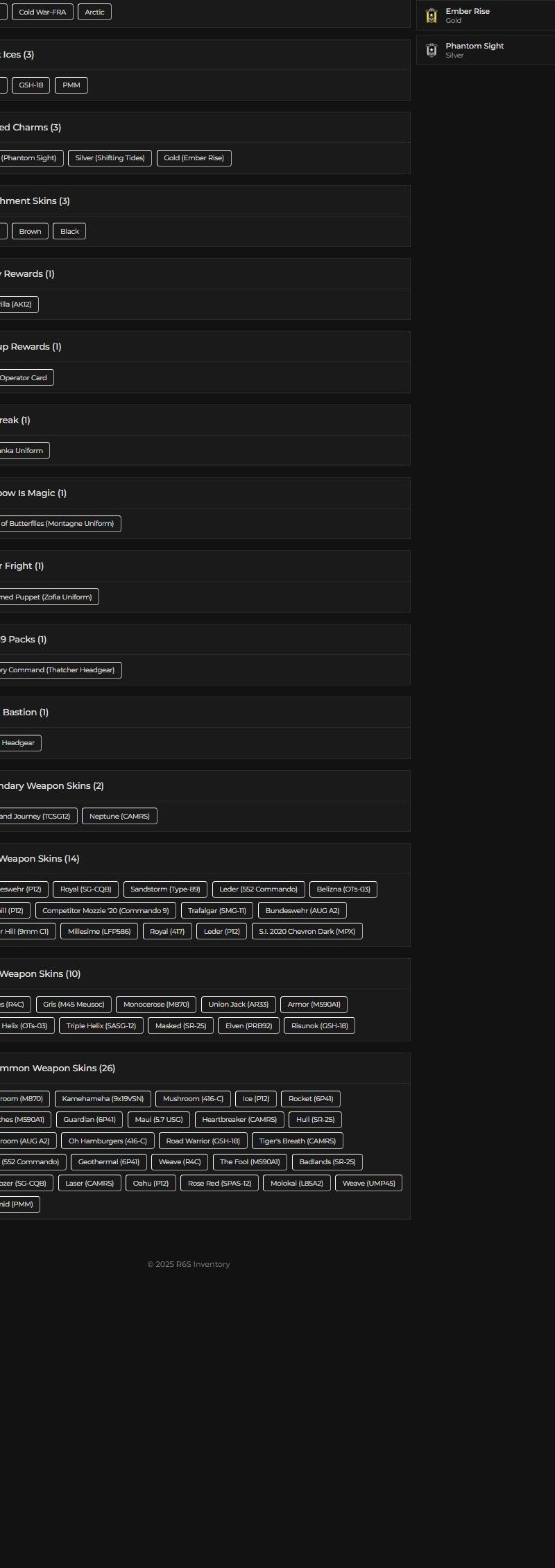Click the Maui (5.7 USG) skin tag

tap(159, 1119)
